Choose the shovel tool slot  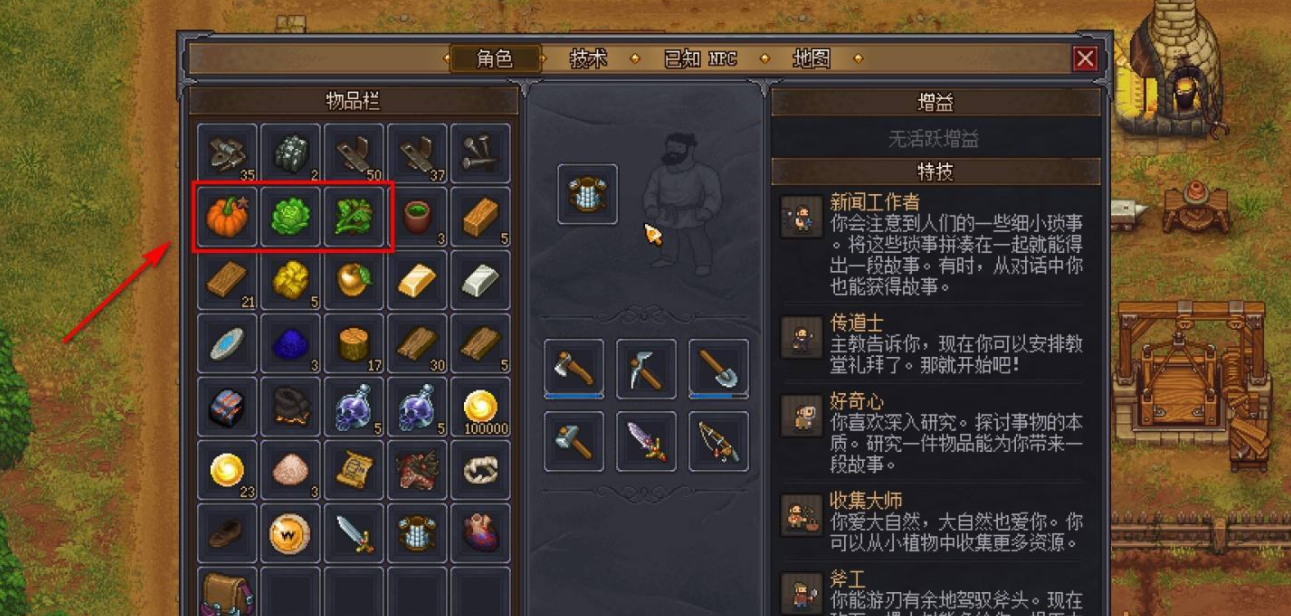click(718, 369)
